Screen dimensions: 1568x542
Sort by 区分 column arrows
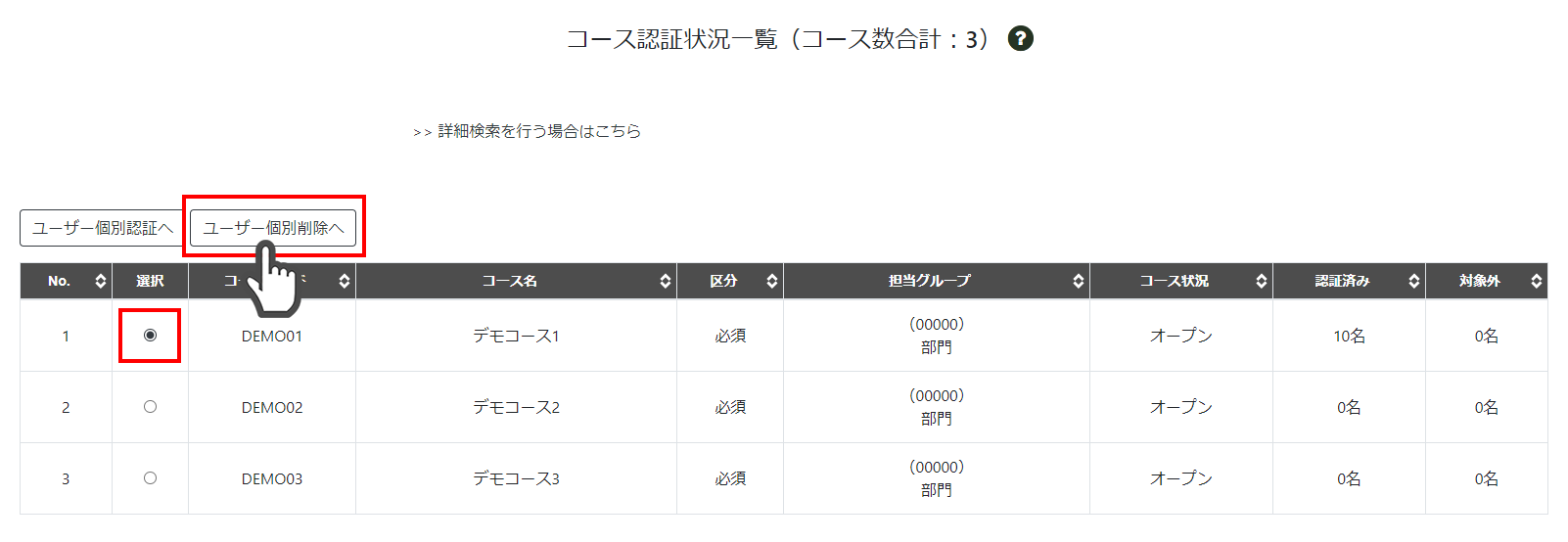coord(772,281)
